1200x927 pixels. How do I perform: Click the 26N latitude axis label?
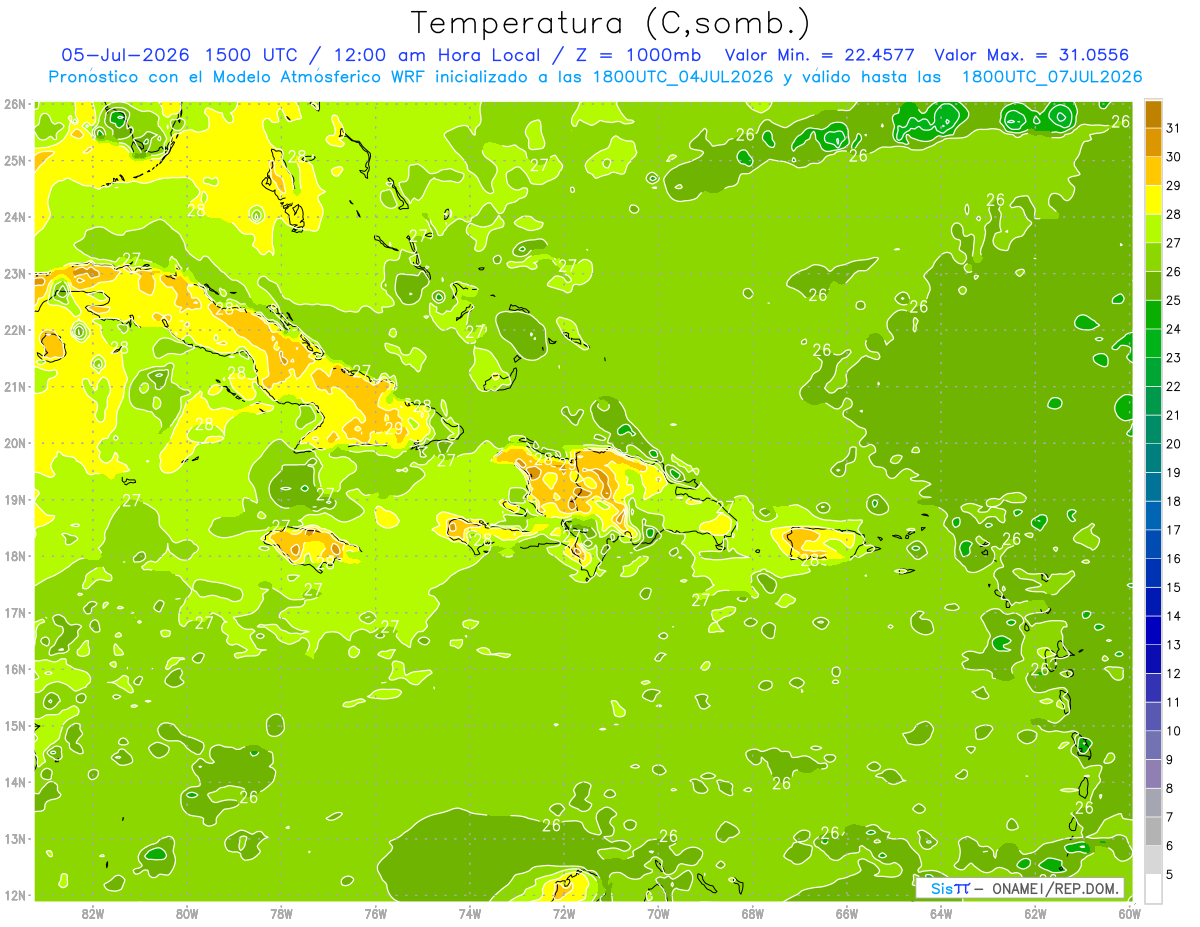click(x=15, y=103)
